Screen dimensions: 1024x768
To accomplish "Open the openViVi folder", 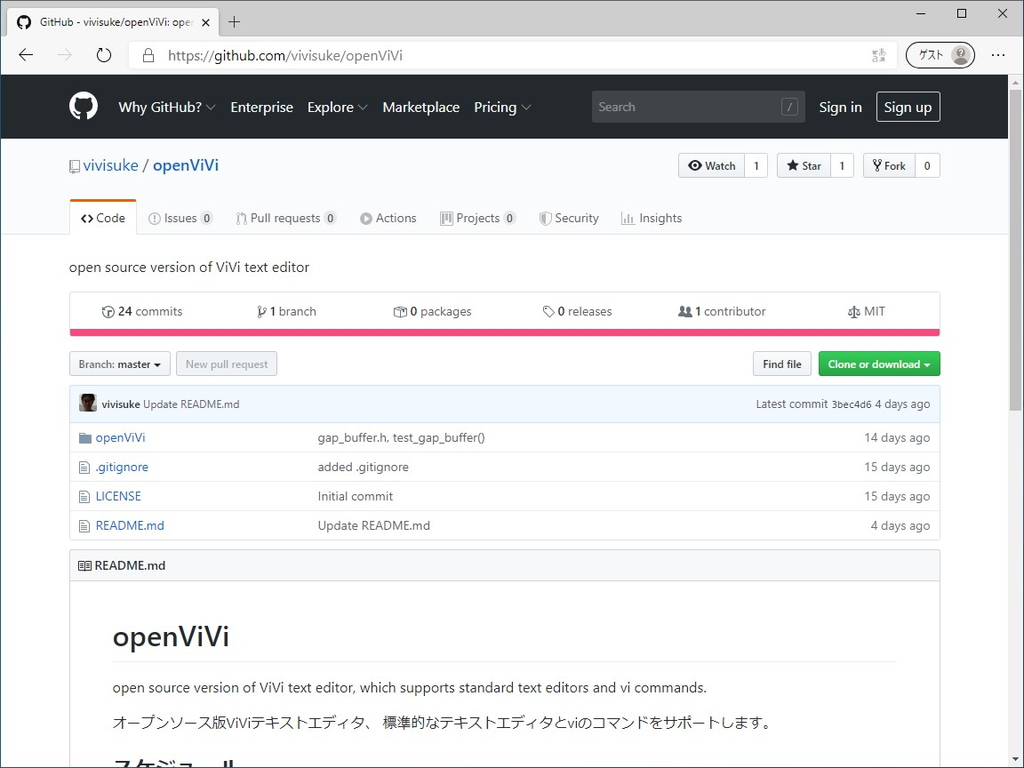I will click(120, 437).
